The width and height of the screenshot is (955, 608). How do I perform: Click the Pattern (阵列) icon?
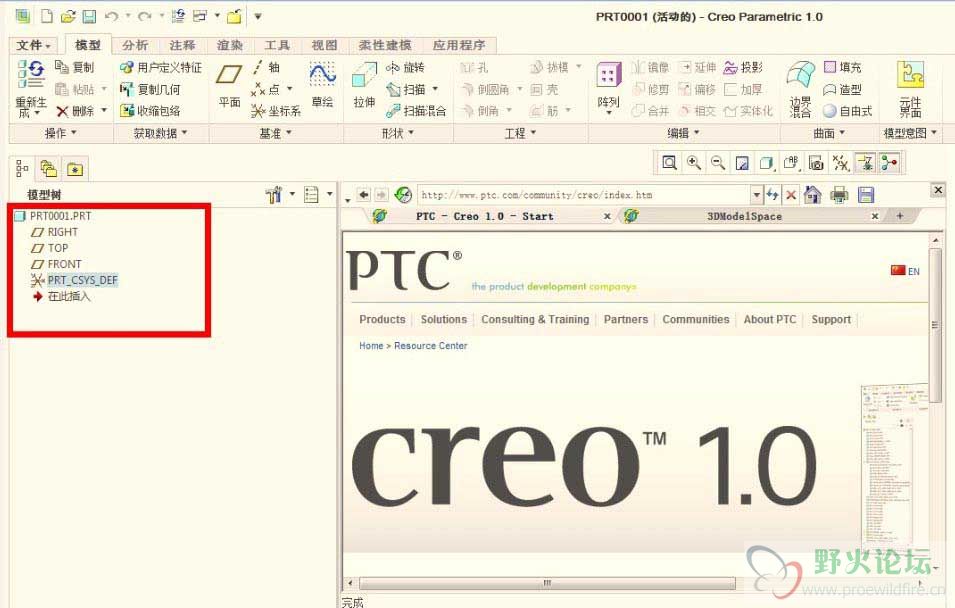(608, 87)
